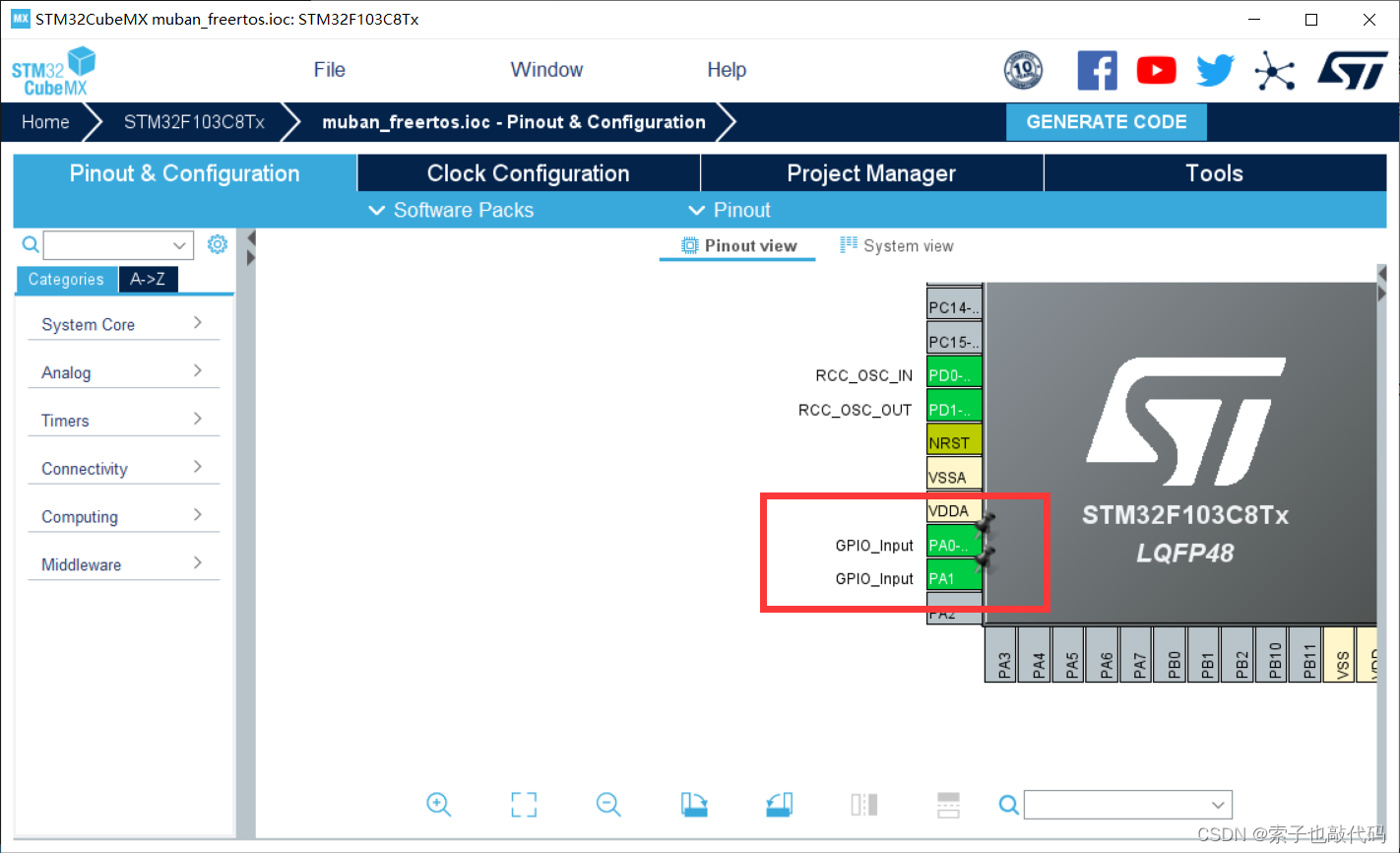The width and height of the screenshot is (1400, 853).
Task: Click the PB10 pin on bottom edge
Action: pyautogui.click(x=1273, y=654)
